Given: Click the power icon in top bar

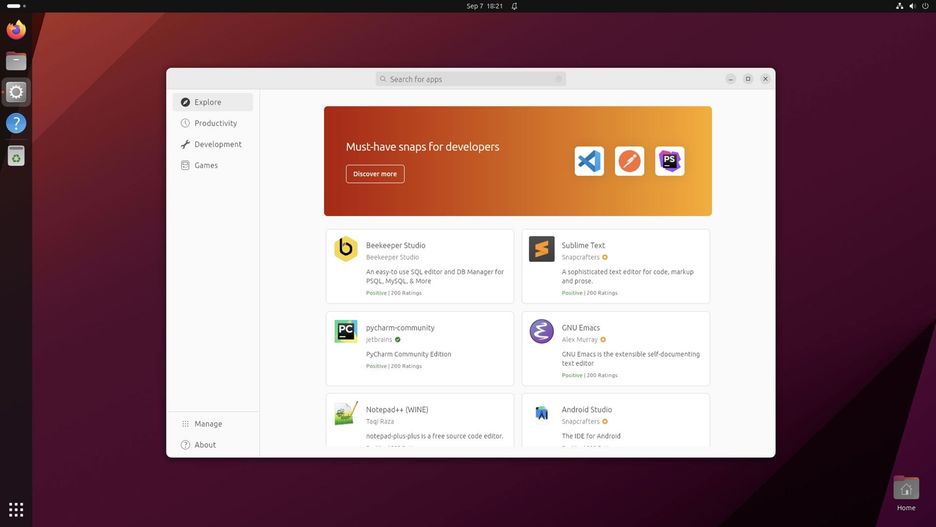Looking at the screenshot, I should pos(925,6).
